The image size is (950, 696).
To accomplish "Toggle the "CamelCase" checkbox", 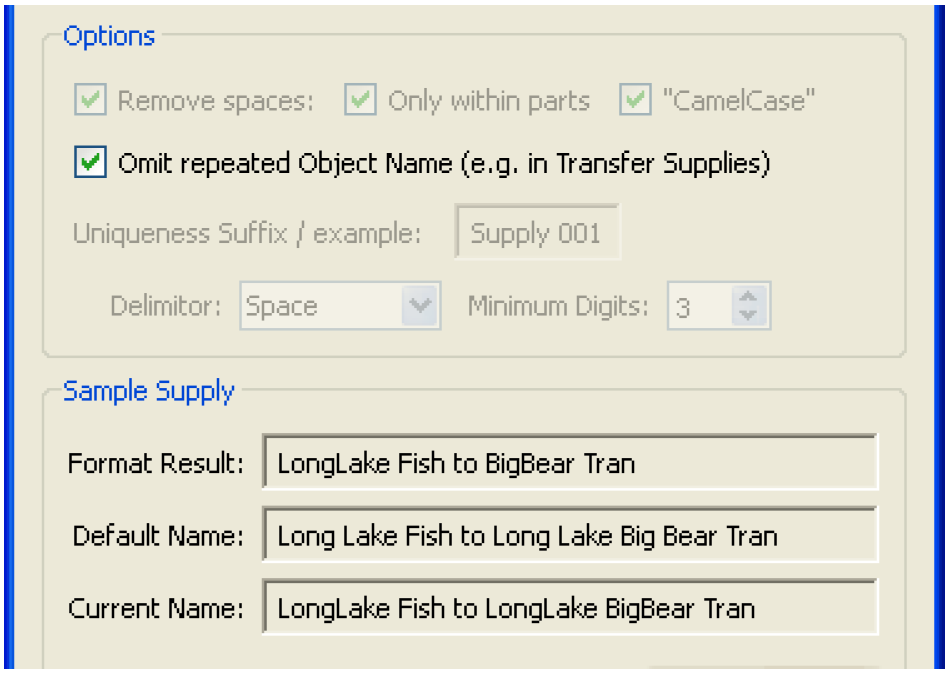I will pos(636,101).
